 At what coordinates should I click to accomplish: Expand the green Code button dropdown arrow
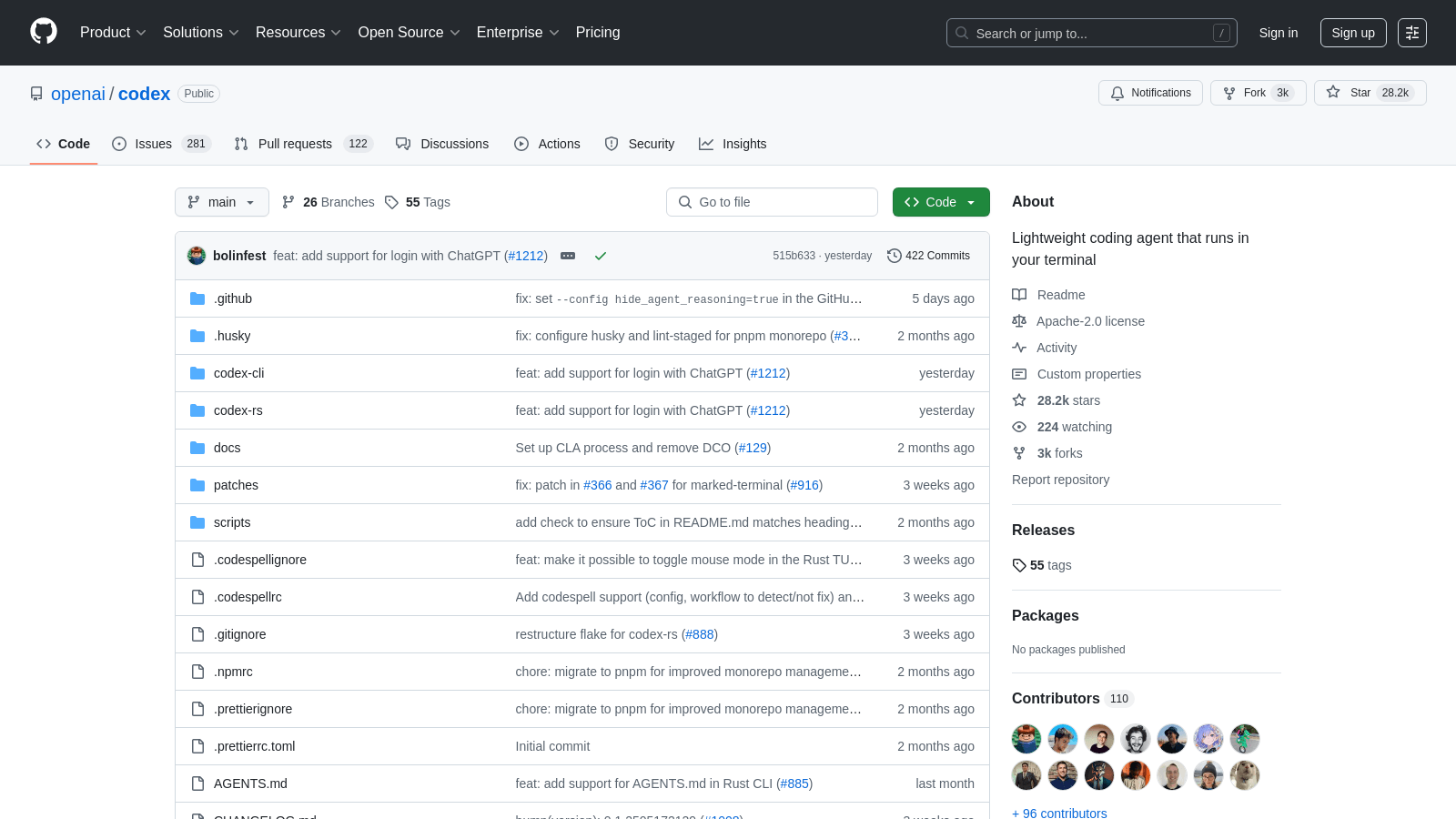972,201
